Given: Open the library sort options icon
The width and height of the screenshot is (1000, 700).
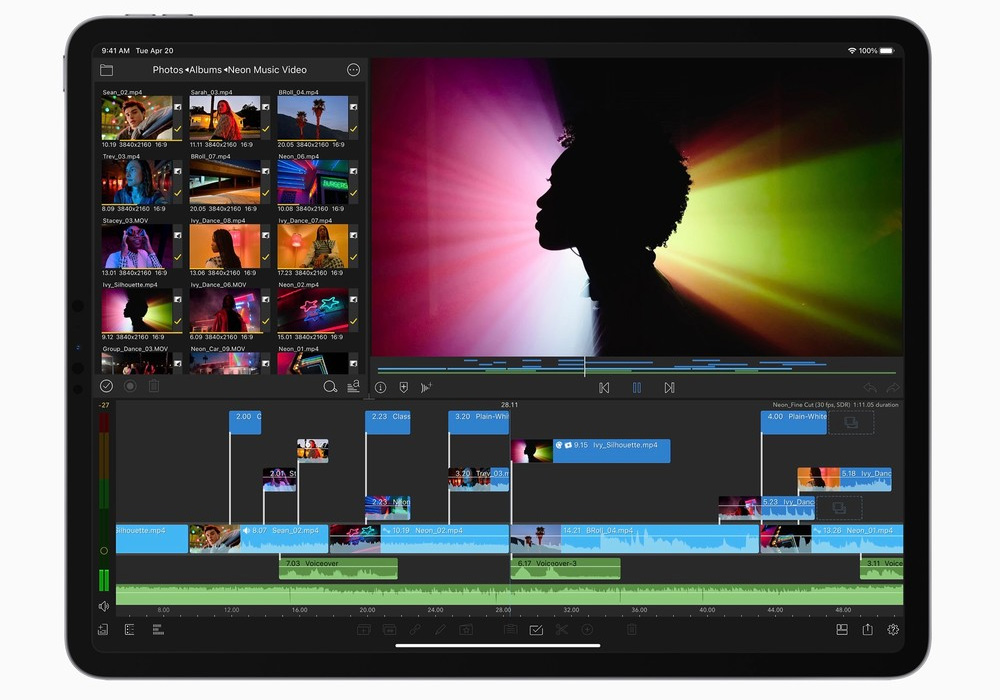Looking at the screenshot, I should (353, 386).
